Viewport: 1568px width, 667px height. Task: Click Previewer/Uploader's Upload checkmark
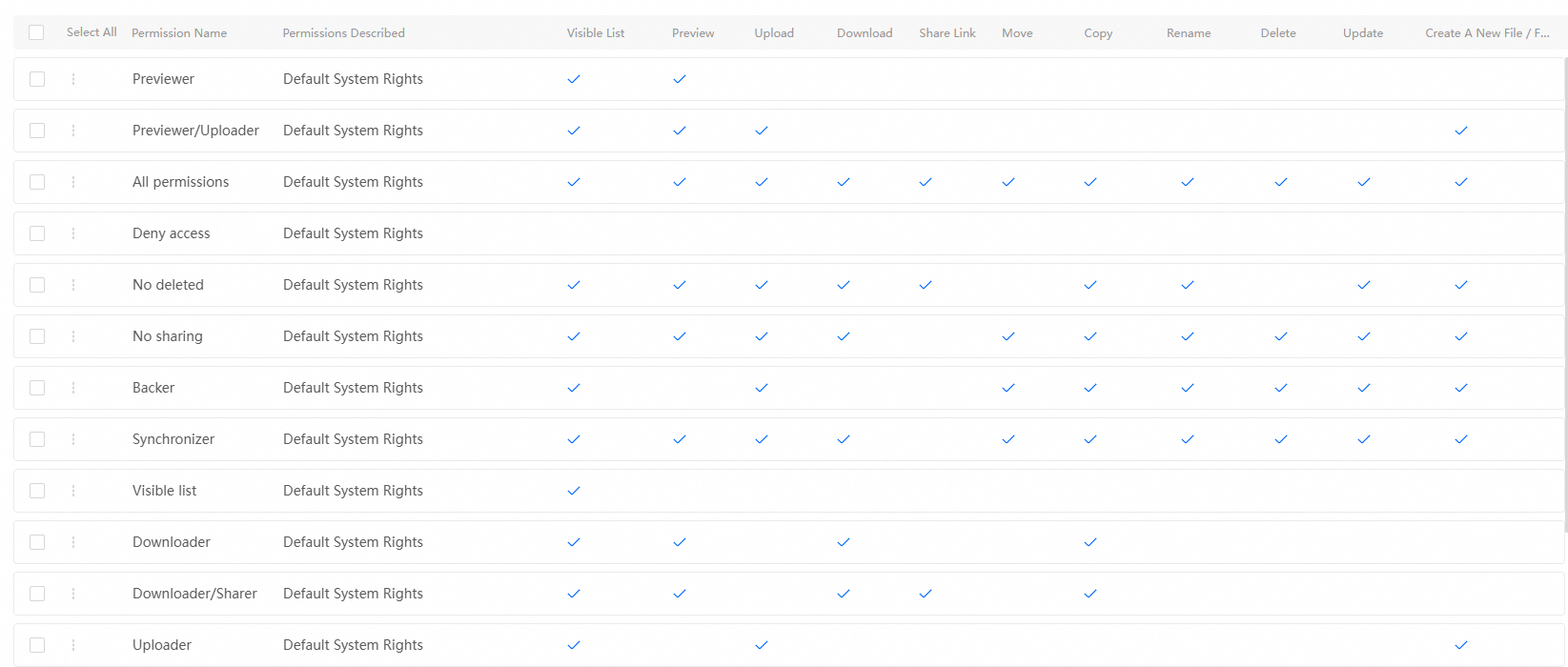coord(762,131)
